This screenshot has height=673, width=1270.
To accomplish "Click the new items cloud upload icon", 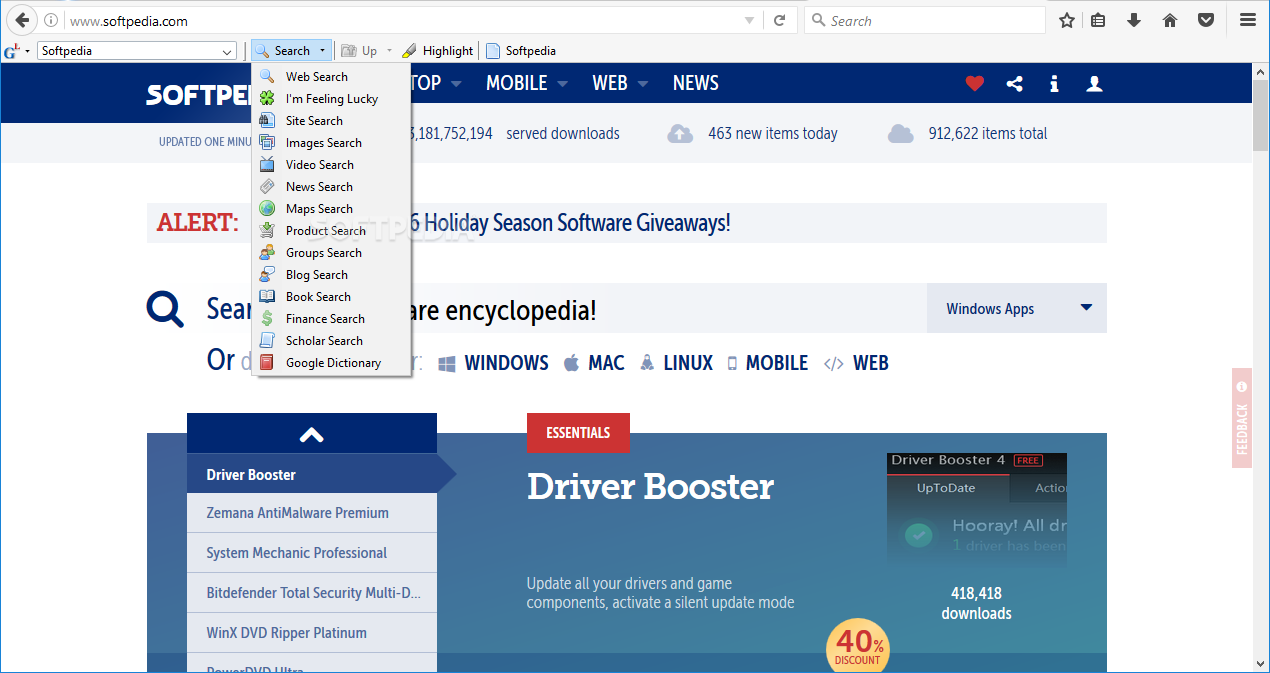I will pos(680,134).
